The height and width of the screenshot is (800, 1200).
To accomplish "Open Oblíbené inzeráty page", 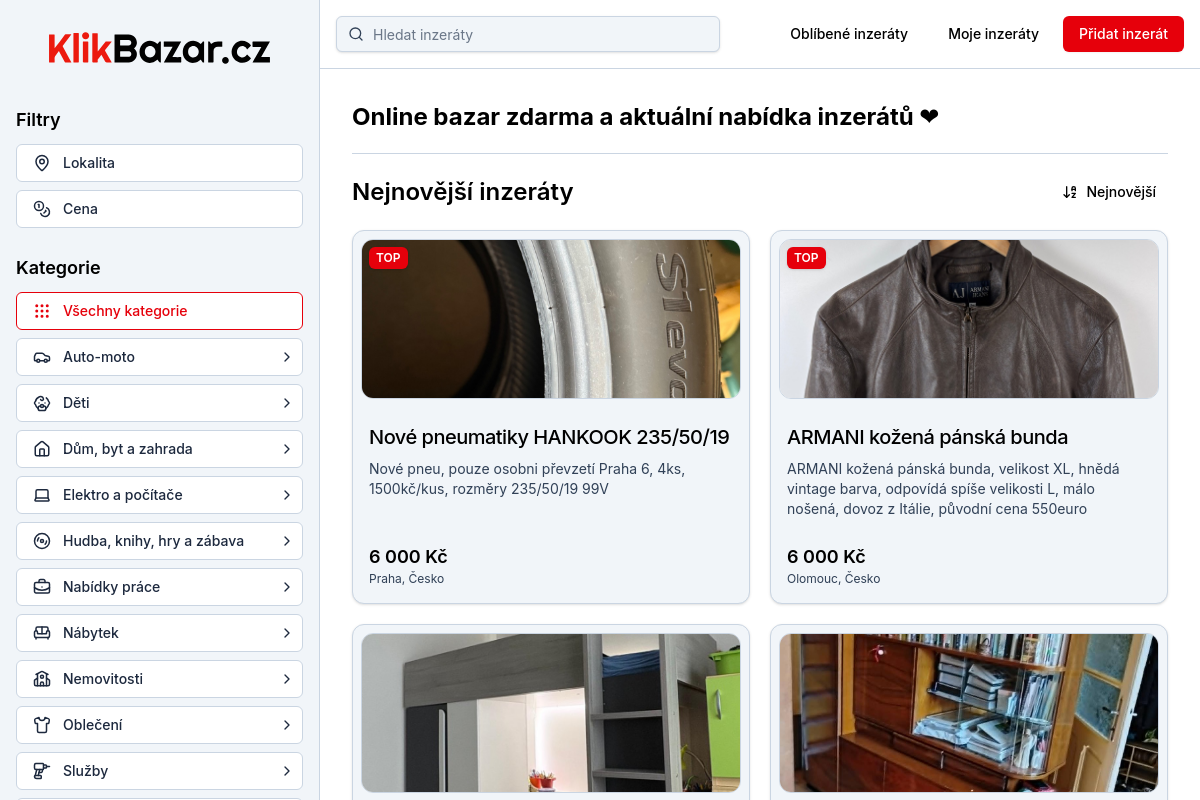I will click(849, 34).
